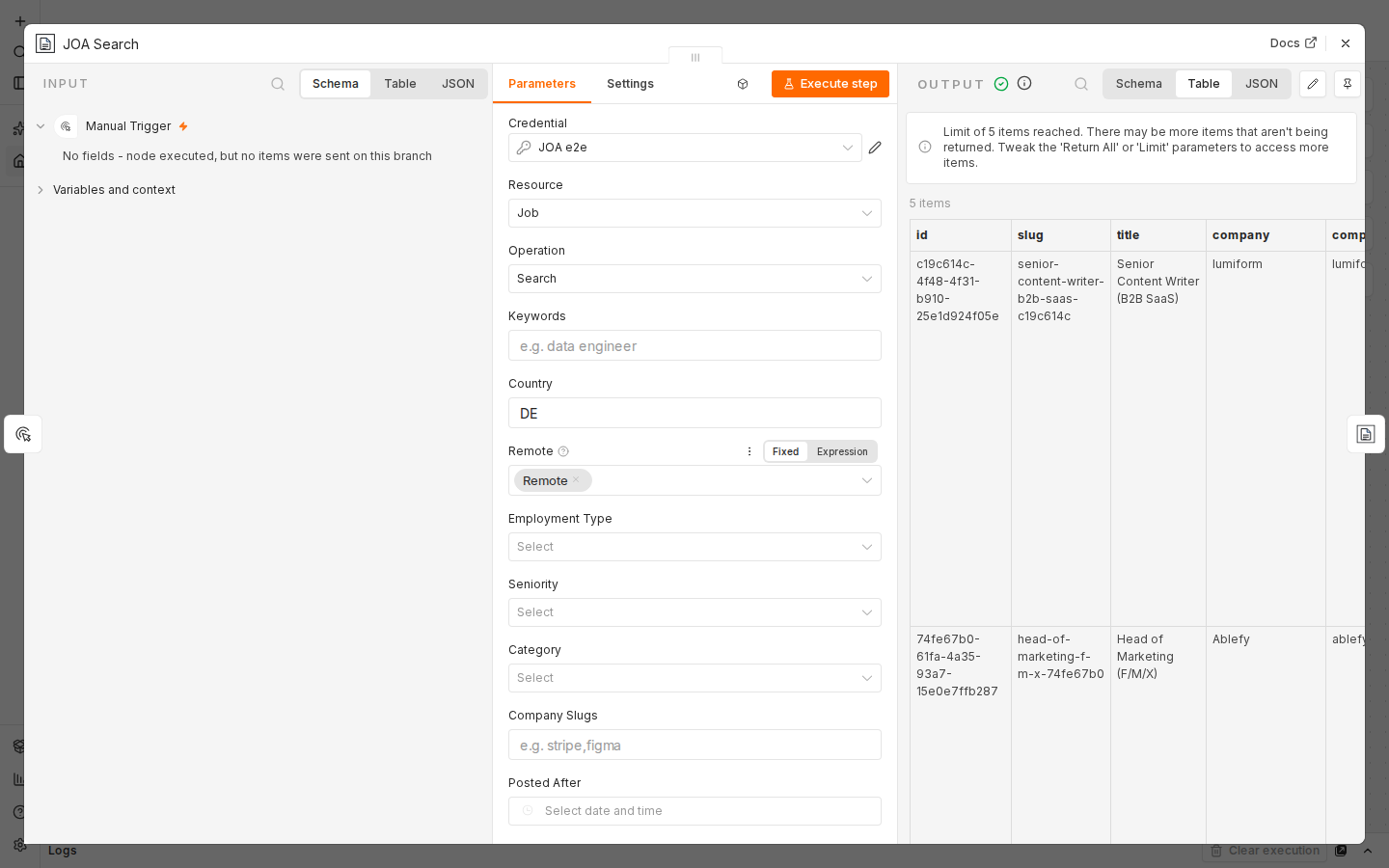Click the Remote field help icon

[563, 451]
